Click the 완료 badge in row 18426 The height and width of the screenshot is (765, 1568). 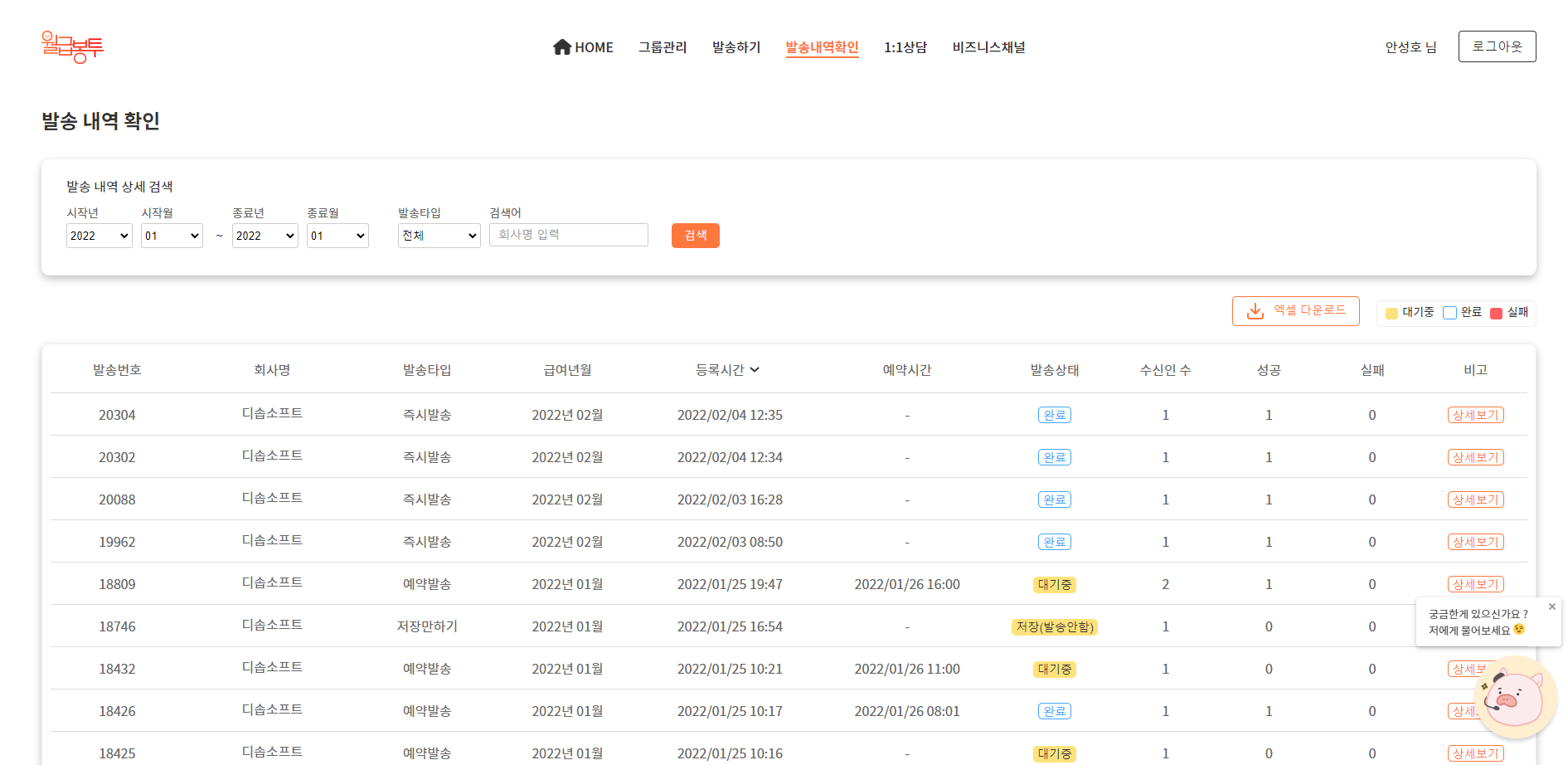1055,711
